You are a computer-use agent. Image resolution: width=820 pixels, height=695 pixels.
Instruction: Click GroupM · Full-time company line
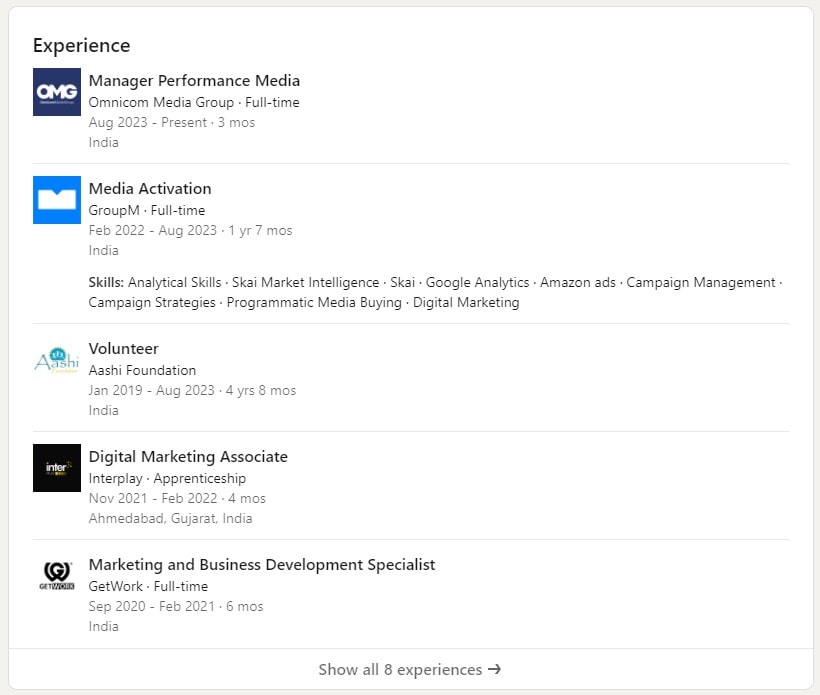[147, 210]
